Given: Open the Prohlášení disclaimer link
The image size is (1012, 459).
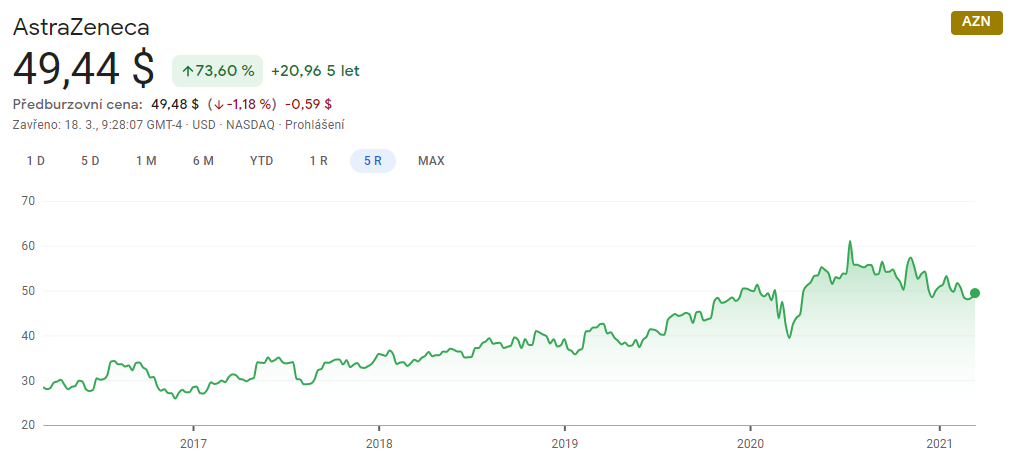Looking at the screenshot, I should point(317,125).
